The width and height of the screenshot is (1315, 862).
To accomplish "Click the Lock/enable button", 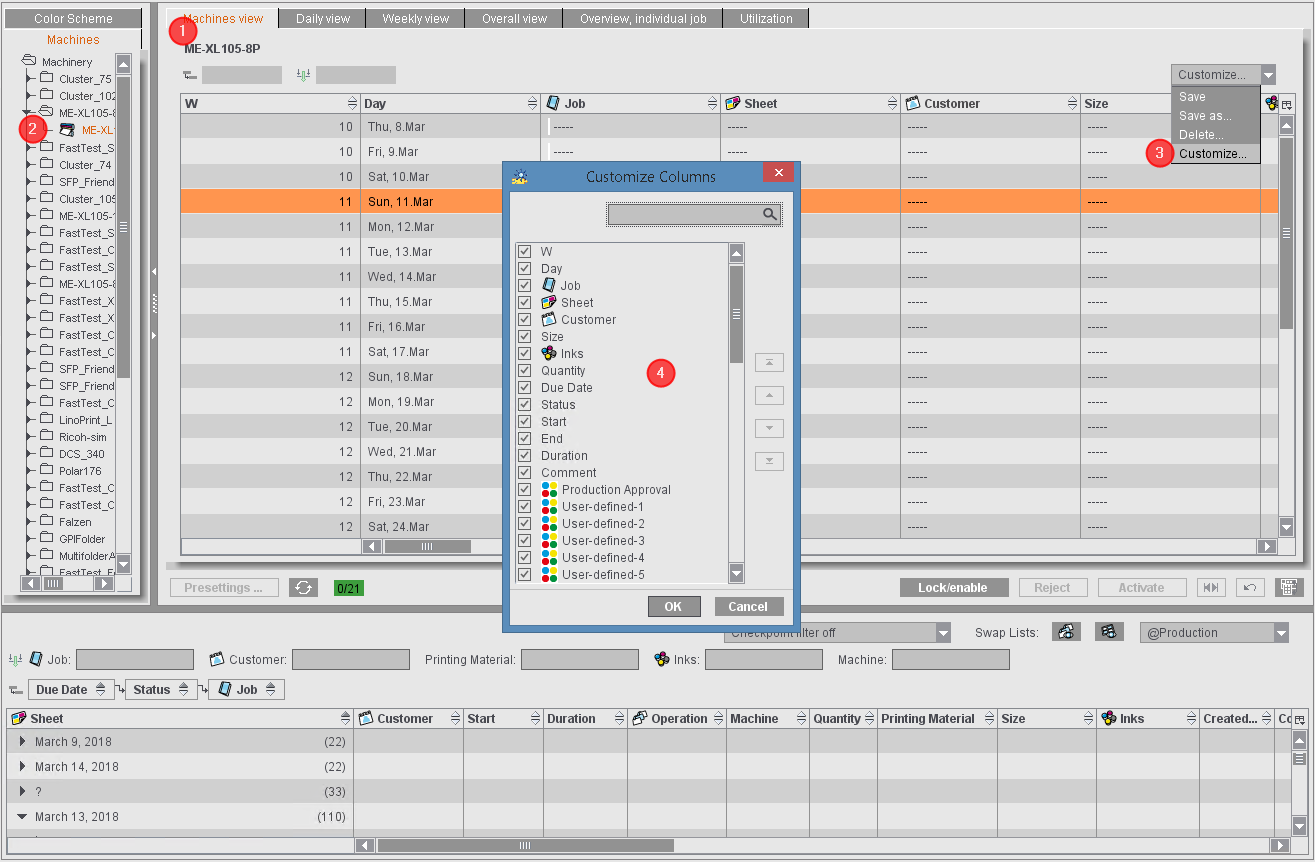I will 953,587.
